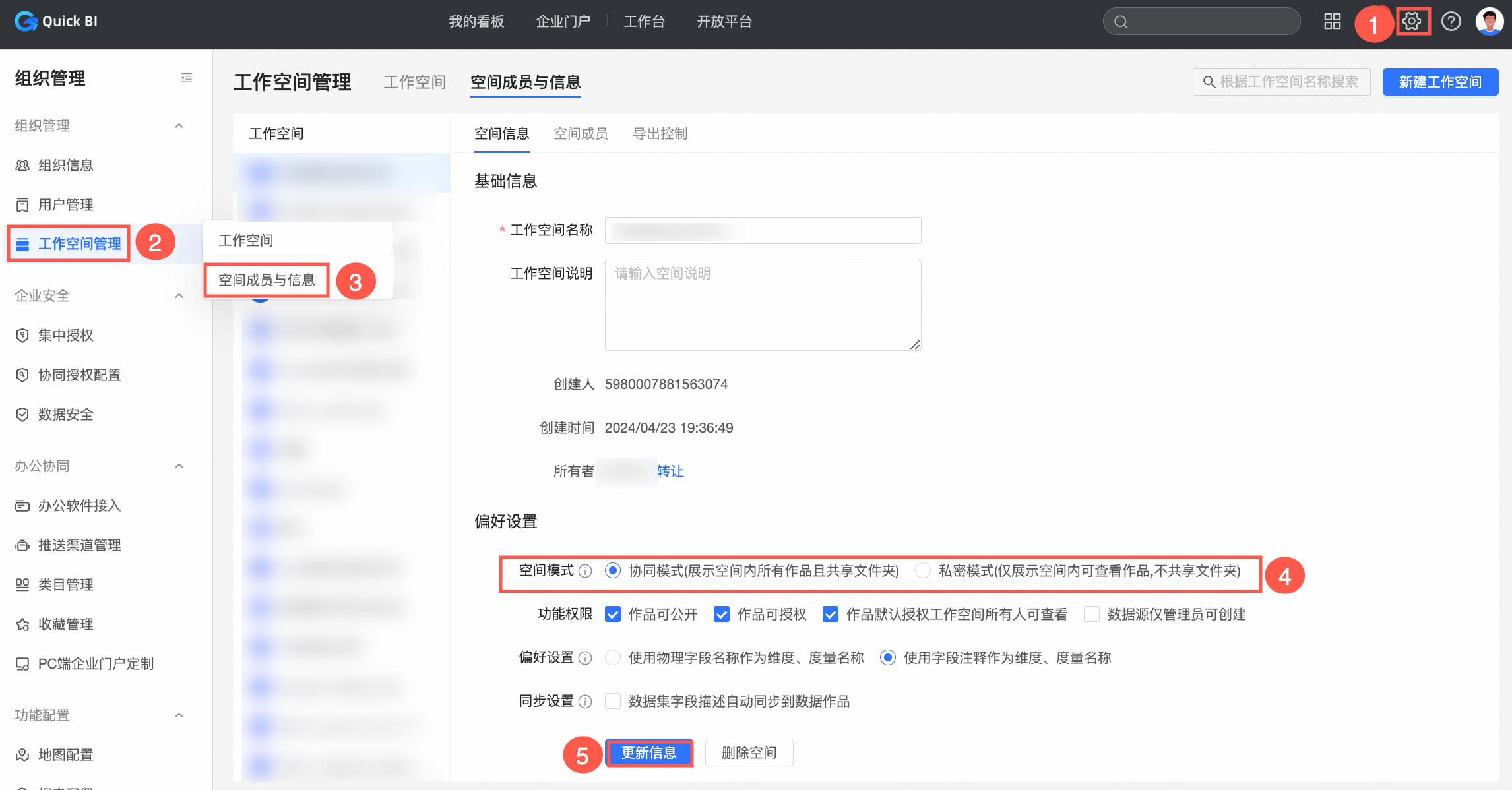The width and height of the screenshot is (1512, 790).
Task: Open 数据安全 in the sidebar
Action: coord(66,415)
